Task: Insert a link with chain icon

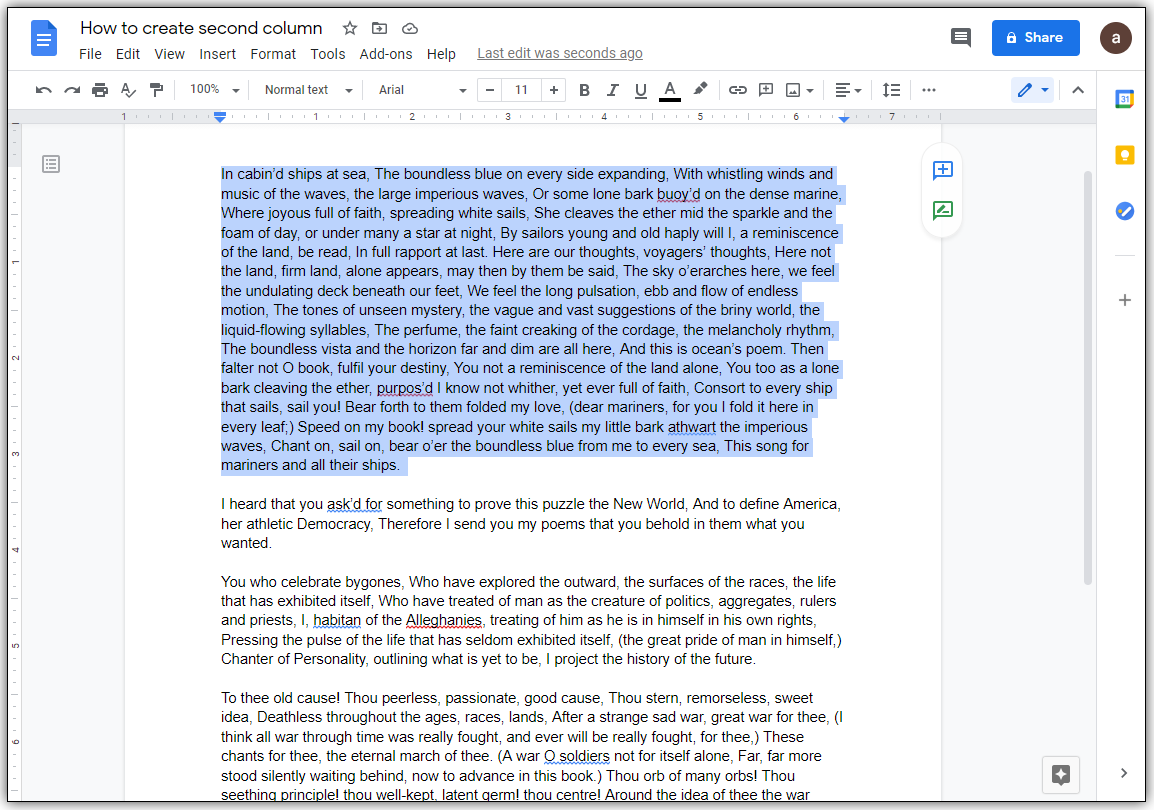Action: pyautogui.click(x=737, y=90)
